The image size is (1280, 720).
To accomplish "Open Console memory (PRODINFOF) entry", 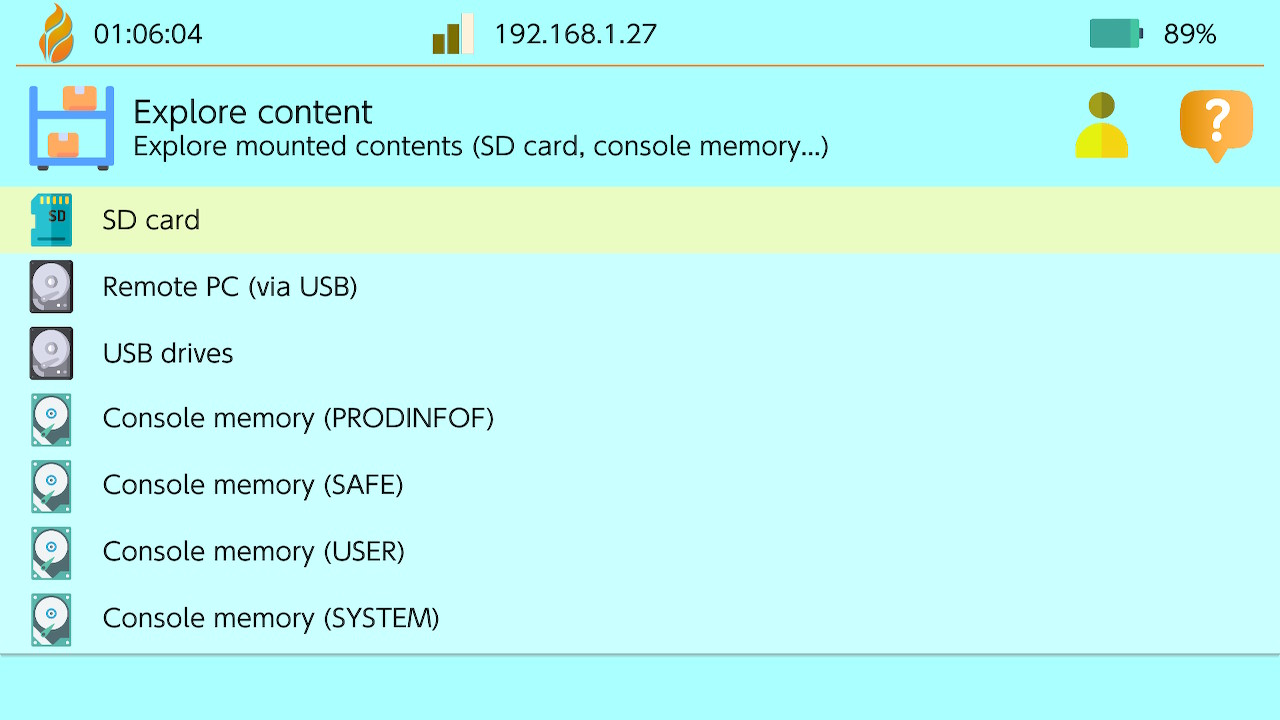I will click(298, 418).
